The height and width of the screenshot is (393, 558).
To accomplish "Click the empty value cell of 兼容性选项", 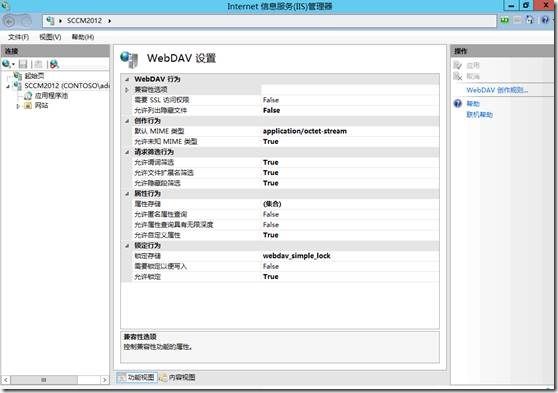I will point(350,90).
